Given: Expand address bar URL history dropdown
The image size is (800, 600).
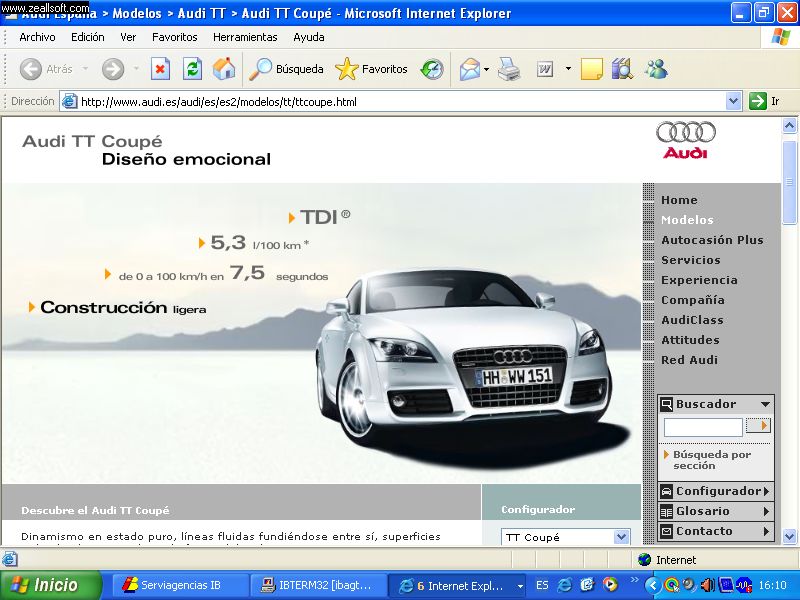Looking at the screenshot, I should pyautogui.click(x=733, y=101).
